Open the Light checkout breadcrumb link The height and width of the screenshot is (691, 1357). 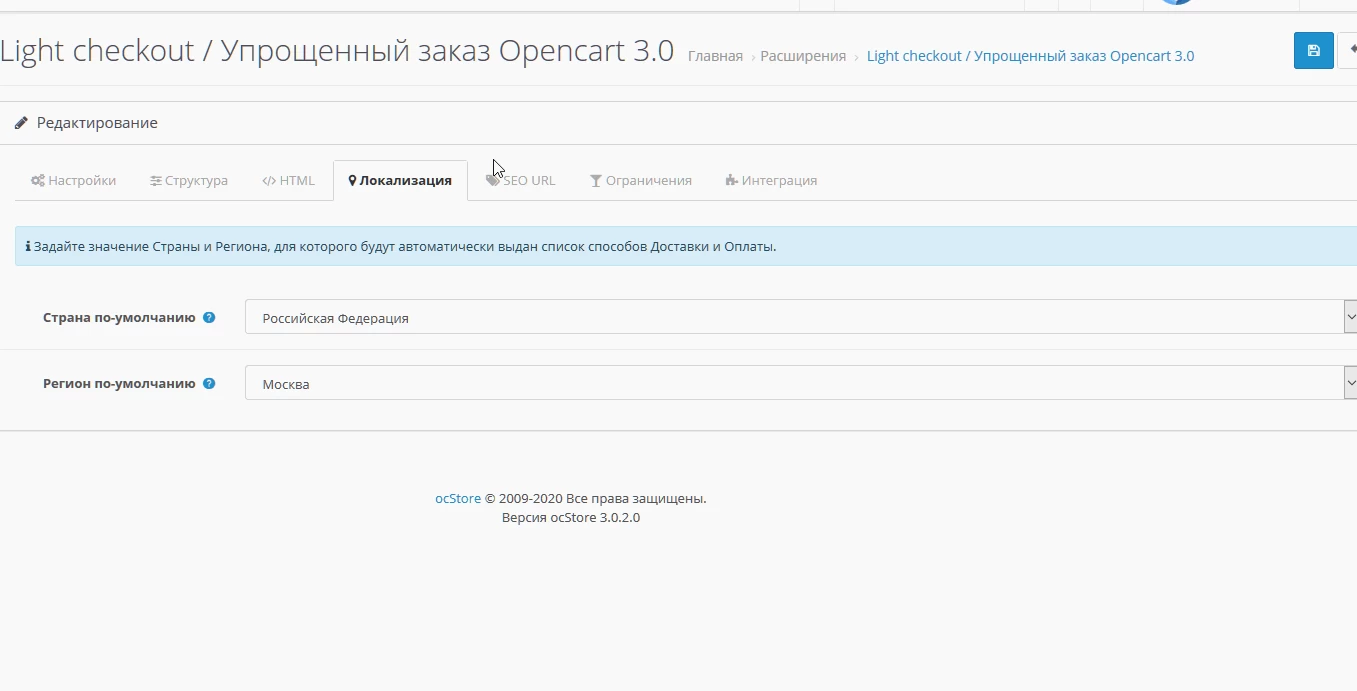pos(1030,56)
